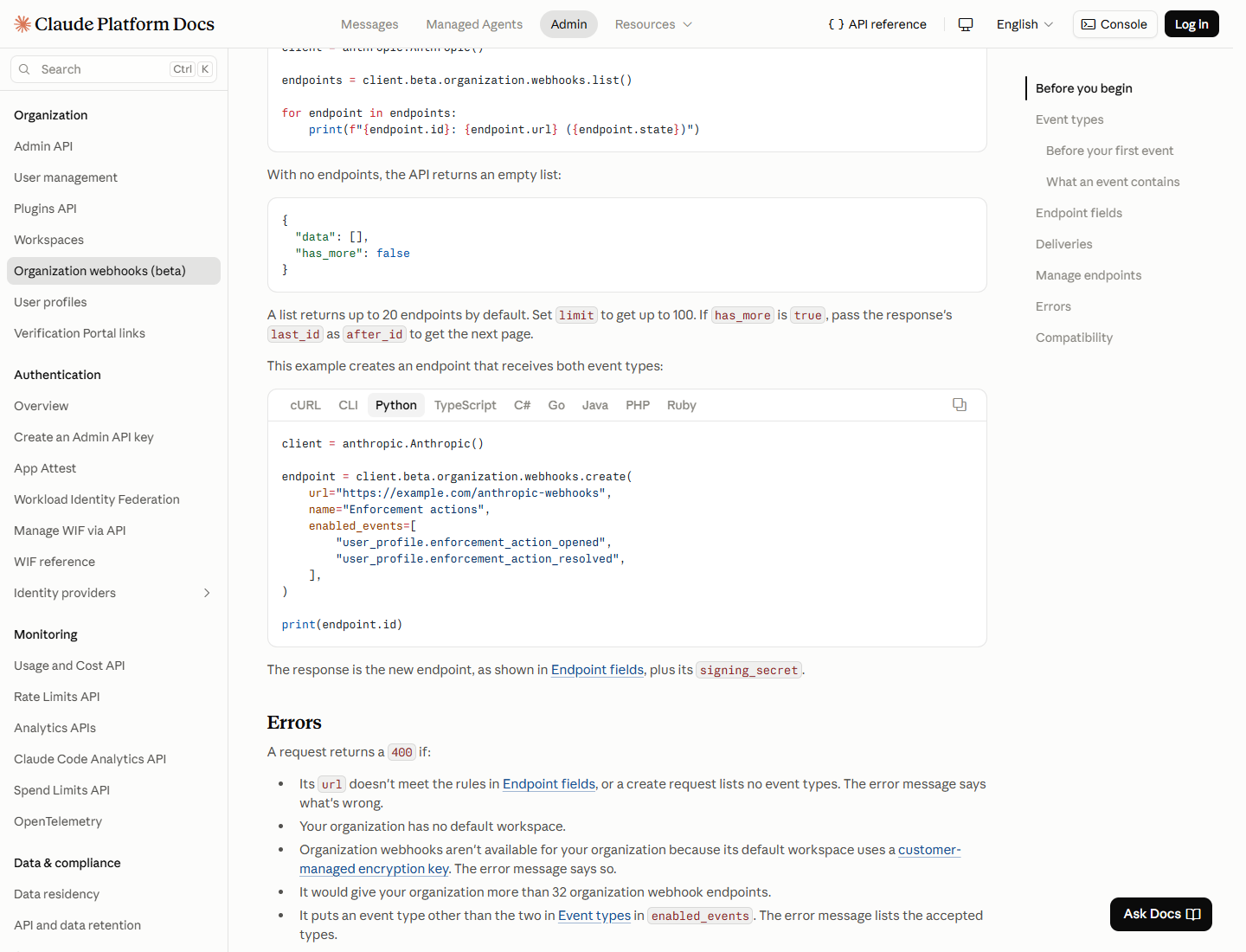The width and height of the screenshot is (1246, 952).
Task: Show the Ruby code example
Action: tap(682, 405)
